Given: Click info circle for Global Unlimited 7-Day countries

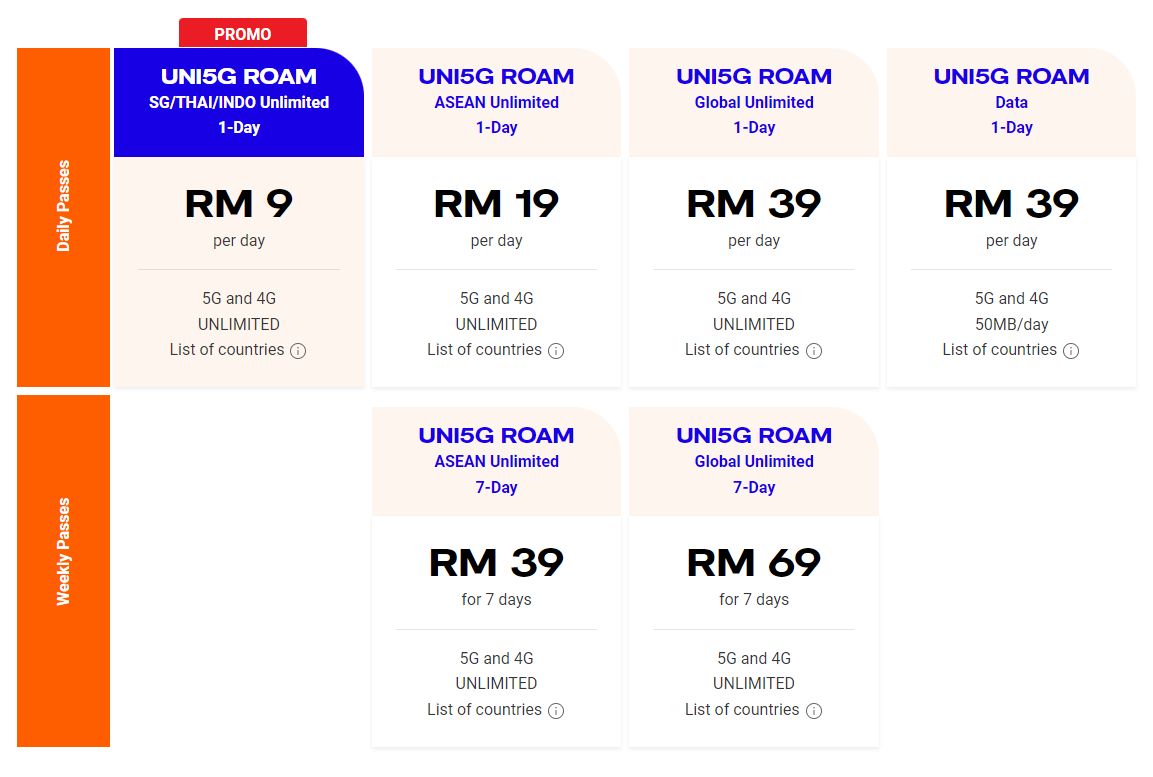Looking at the screenshot, I should pos(815,711).
